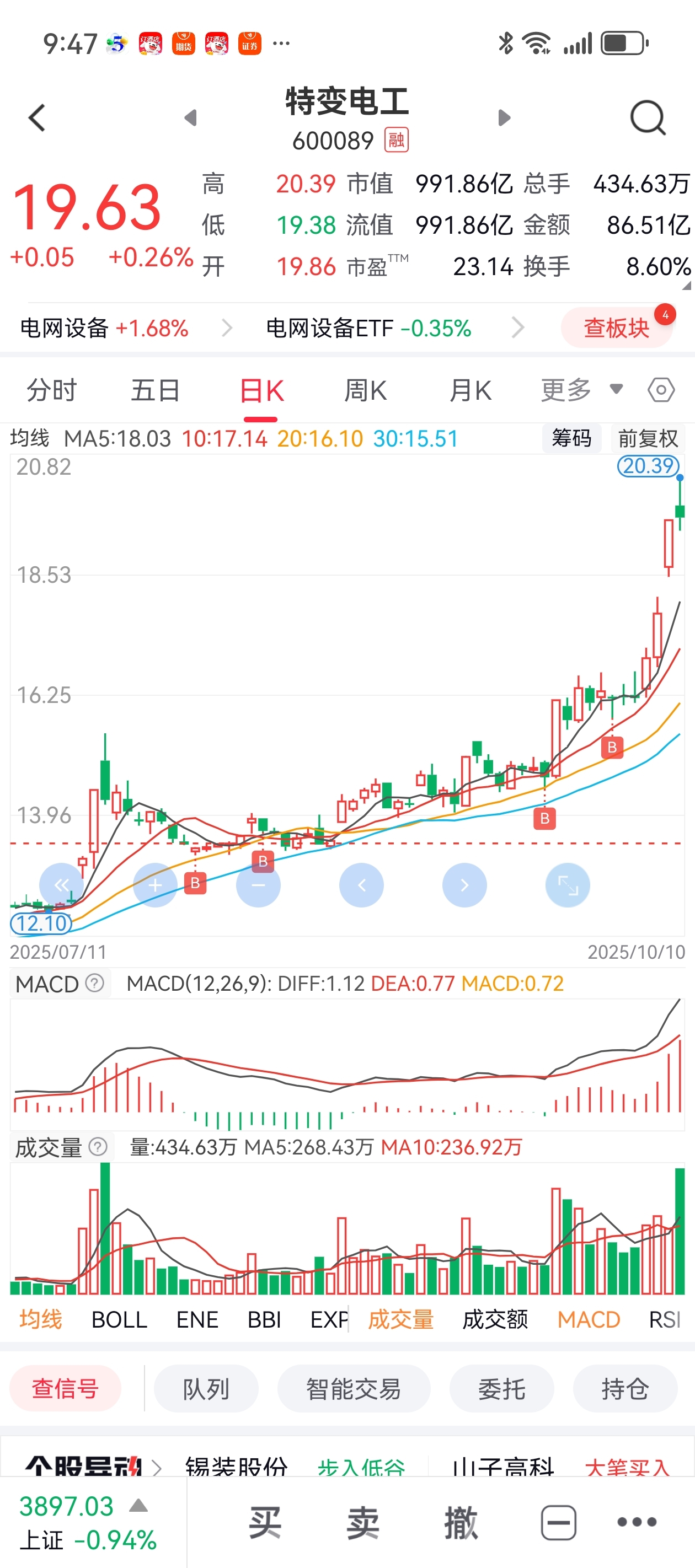The image size is (695, 1568).
Task: Tap the 20.39 high price label on chart
Action: tap(648, 466)
